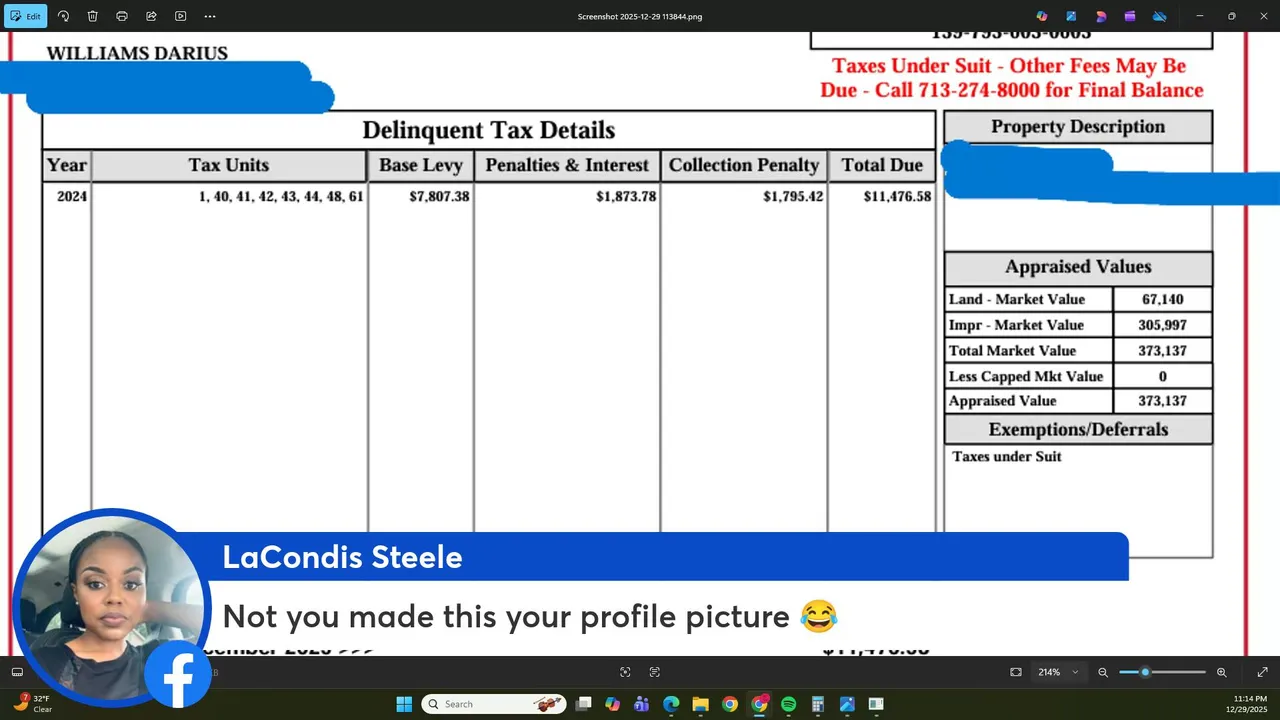Image resolution: width=1280 pixels, height=720 pixels.
Task: Click the Edit image button
Action: point(26,16)
